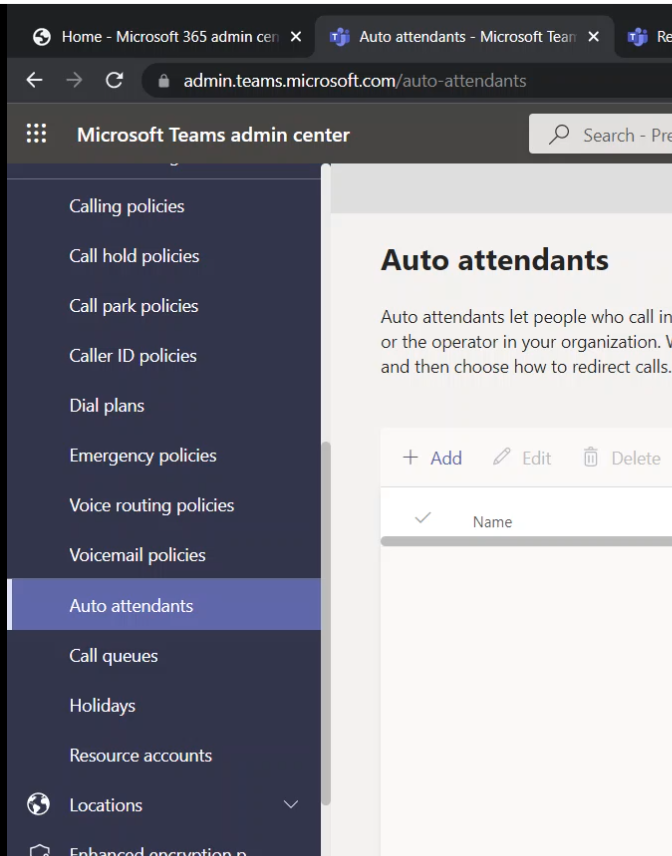The width and height of the screenshot is (672, 856).
Task: Select Resource accounts in the navigation
Action: tap(140, 756)
